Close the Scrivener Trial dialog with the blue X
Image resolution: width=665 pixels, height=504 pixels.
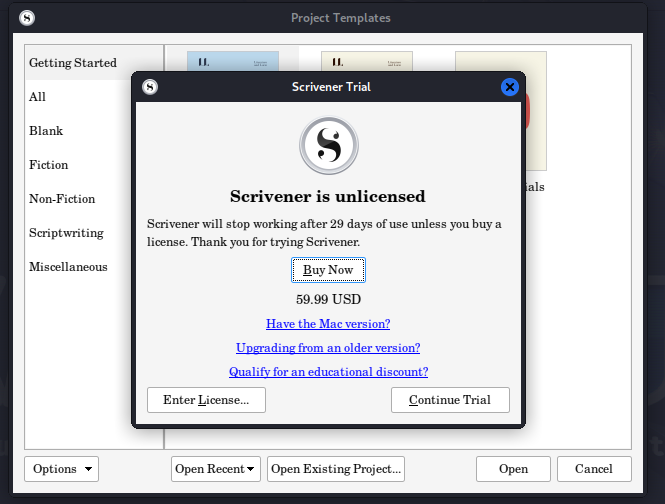point(510,87)
